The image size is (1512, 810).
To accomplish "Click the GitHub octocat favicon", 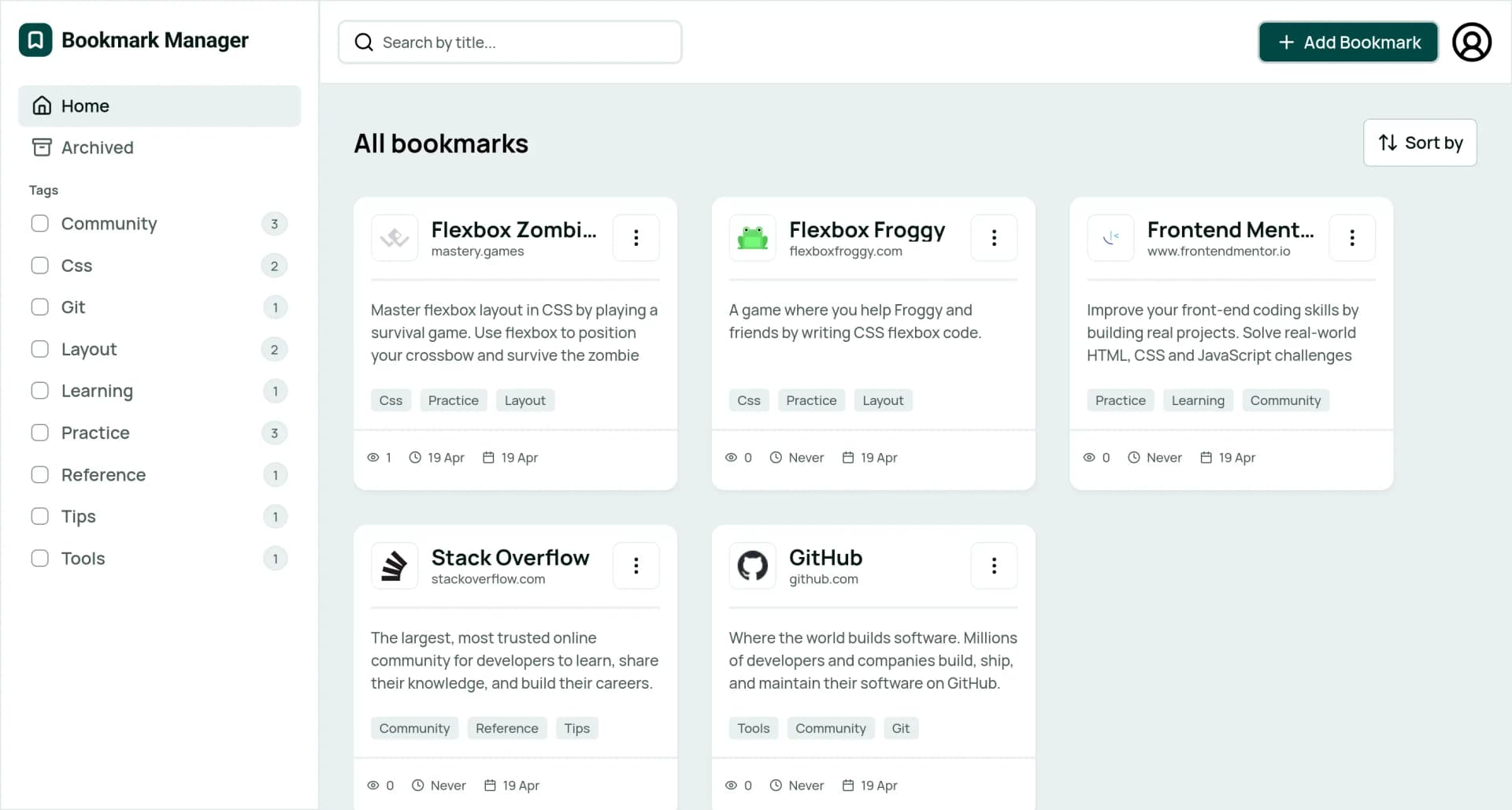I will tap(752, 566).
